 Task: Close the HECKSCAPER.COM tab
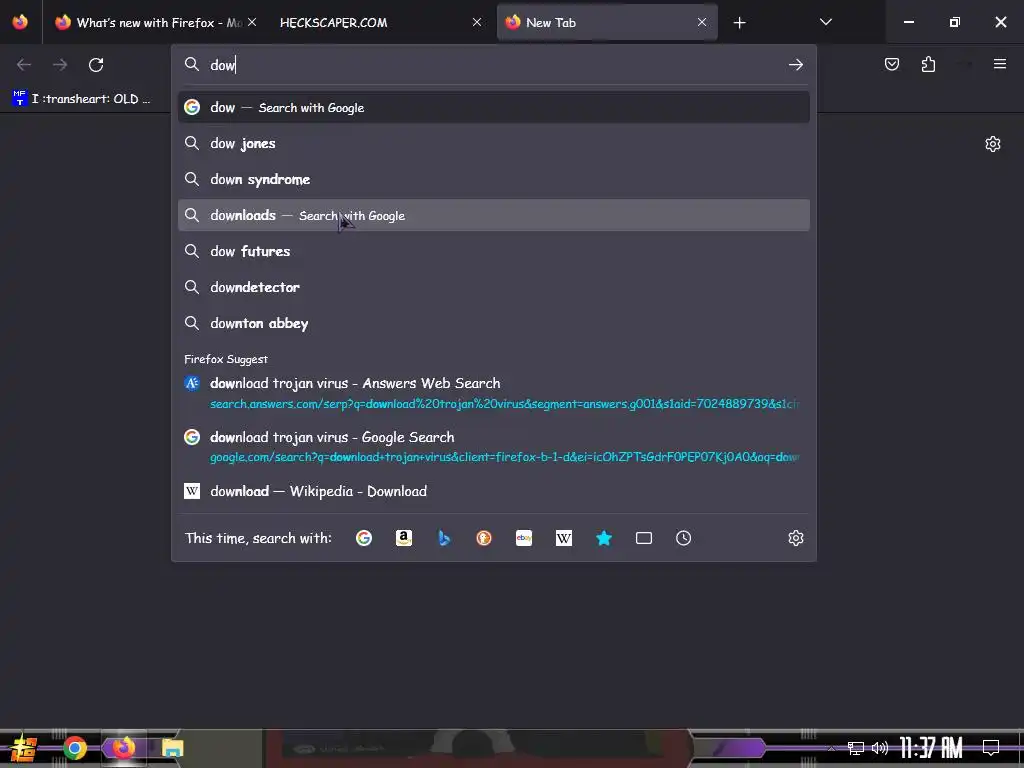477,22
